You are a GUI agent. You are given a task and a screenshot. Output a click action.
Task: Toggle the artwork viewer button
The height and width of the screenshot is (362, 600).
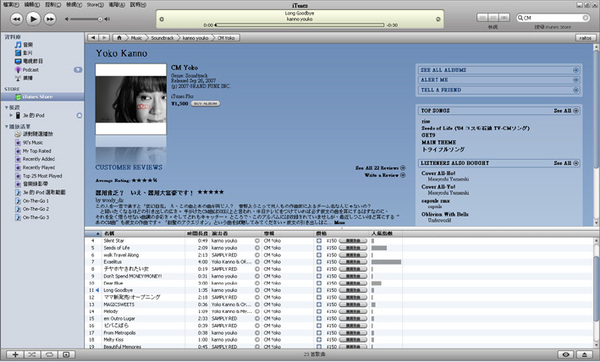click(x=66, y=354)
